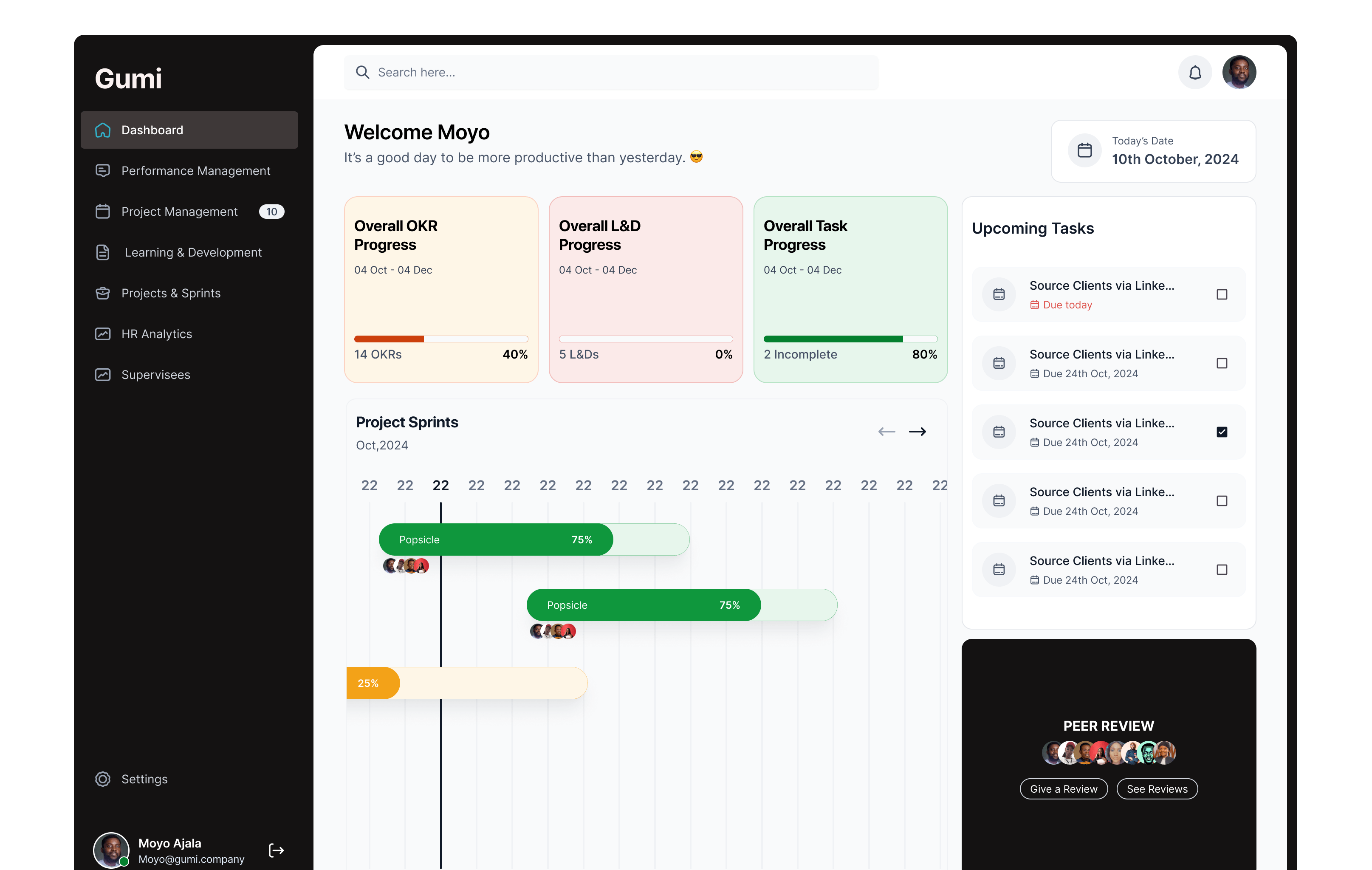Click the logout icon next to Moyo Ajala
This screenshot has height=870, width=1372.
click(x=277, y=850)
